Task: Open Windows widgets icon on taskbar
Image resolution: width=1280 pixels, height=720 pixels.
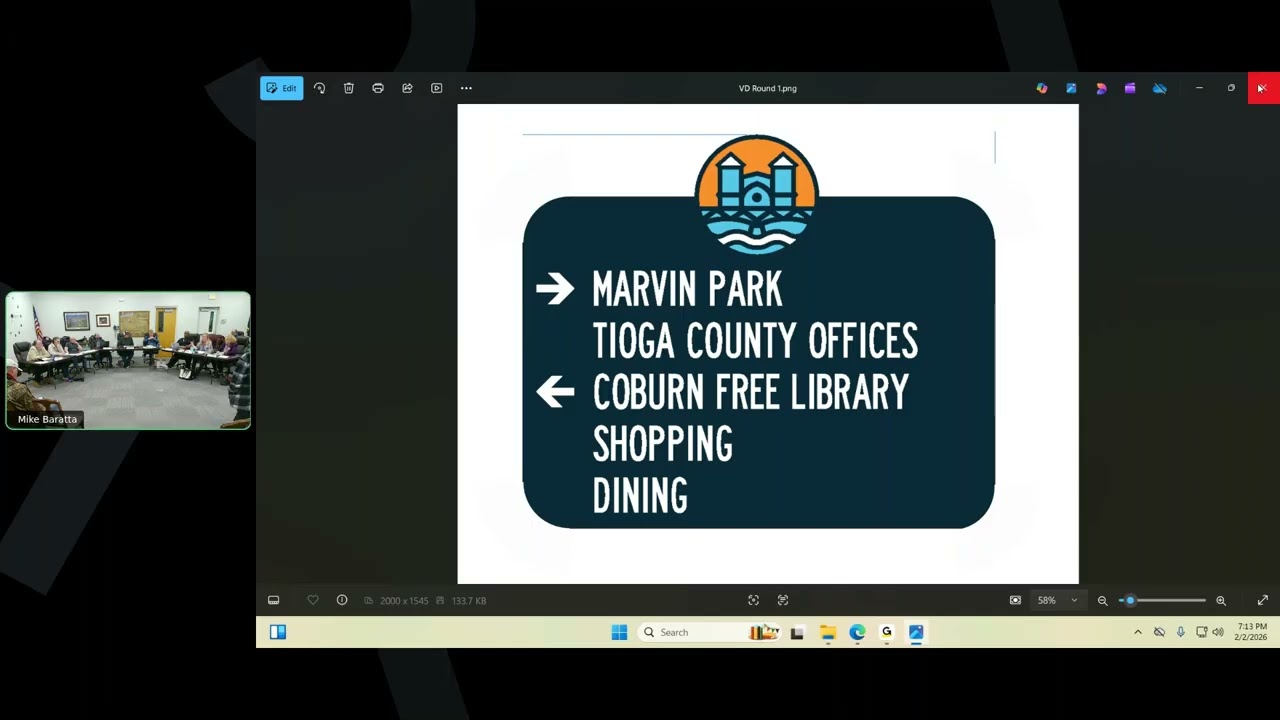Action: tap(278, 632)
